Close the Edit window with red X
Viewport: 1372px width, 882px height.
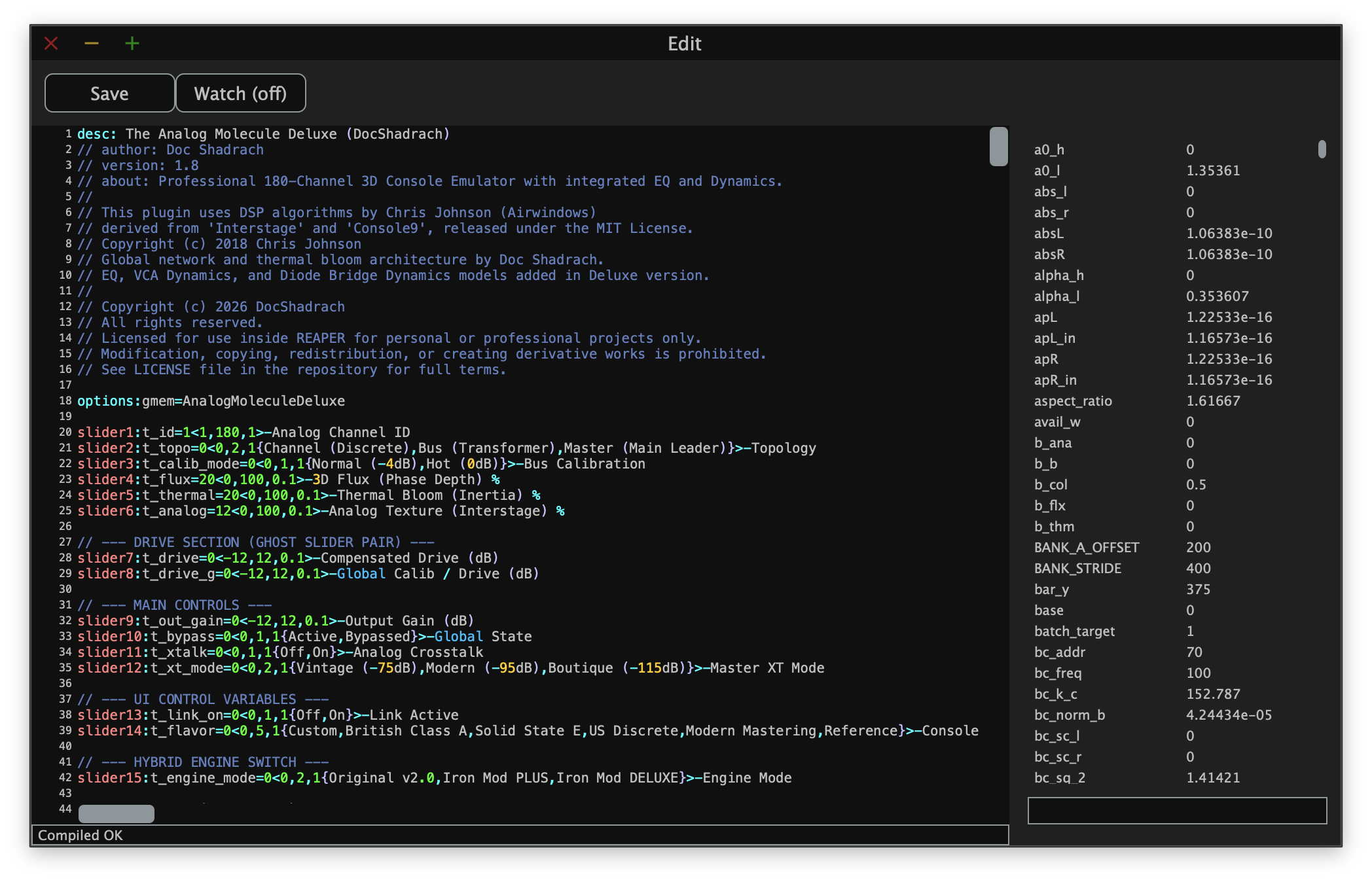(51, 44)
